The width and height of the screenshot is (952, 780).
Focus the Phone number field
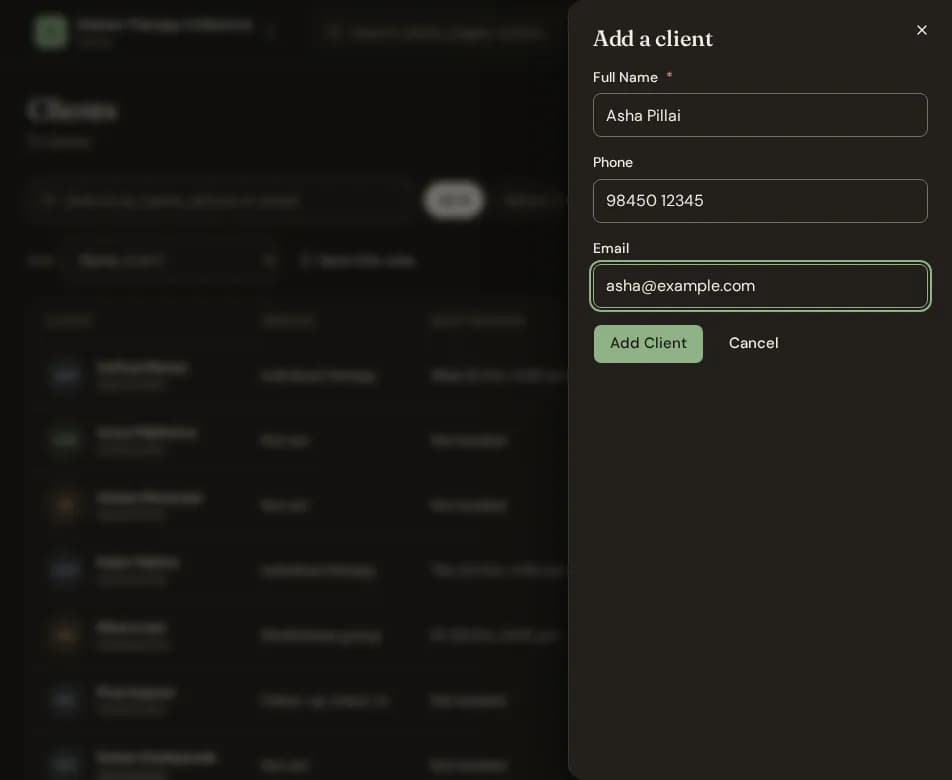click(x=760, y=201)
